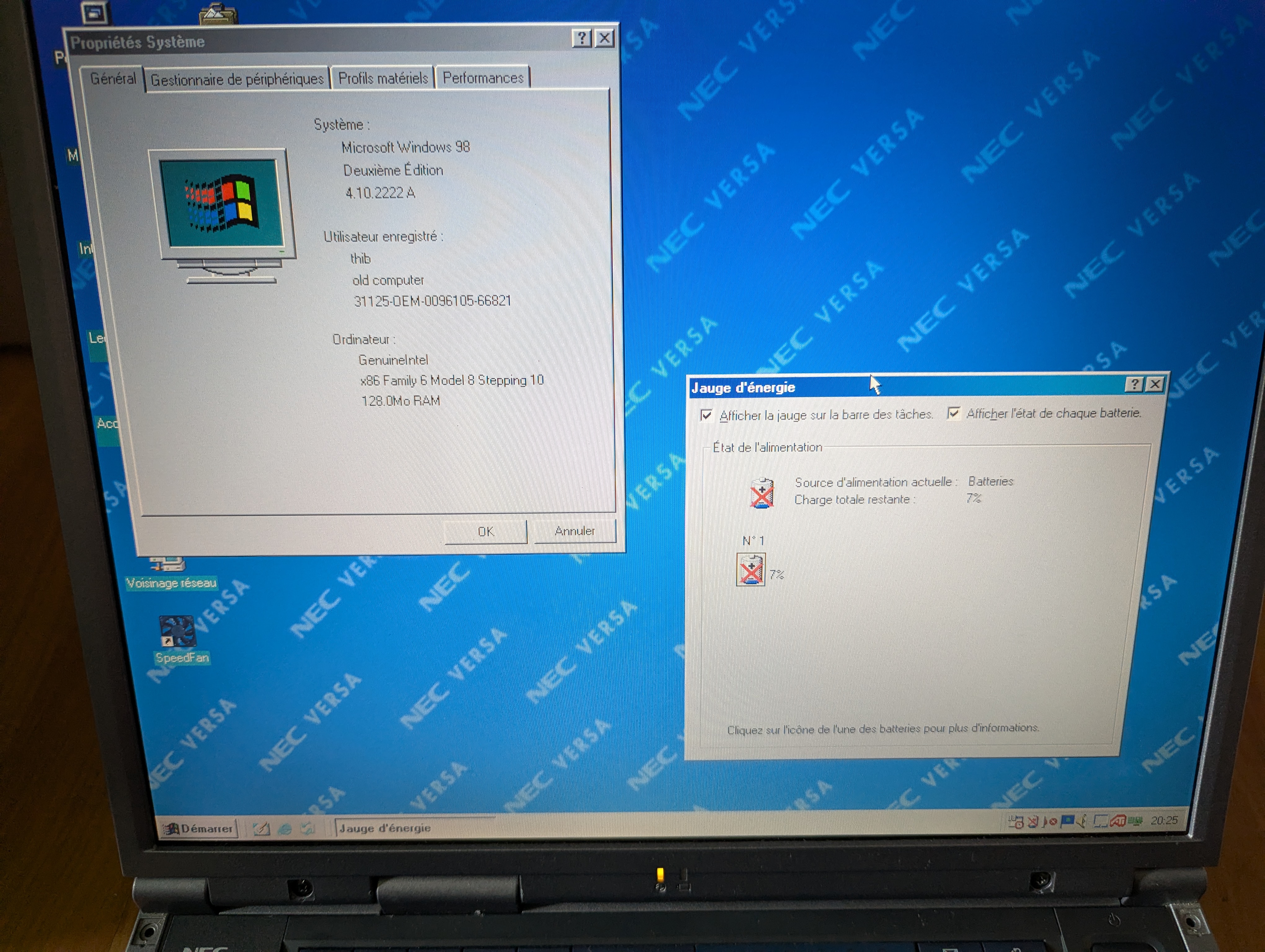
Task: Toggle Afficher la jauge sur la barre des tâches
Action: pyautogui.click(x=707, y=416)
